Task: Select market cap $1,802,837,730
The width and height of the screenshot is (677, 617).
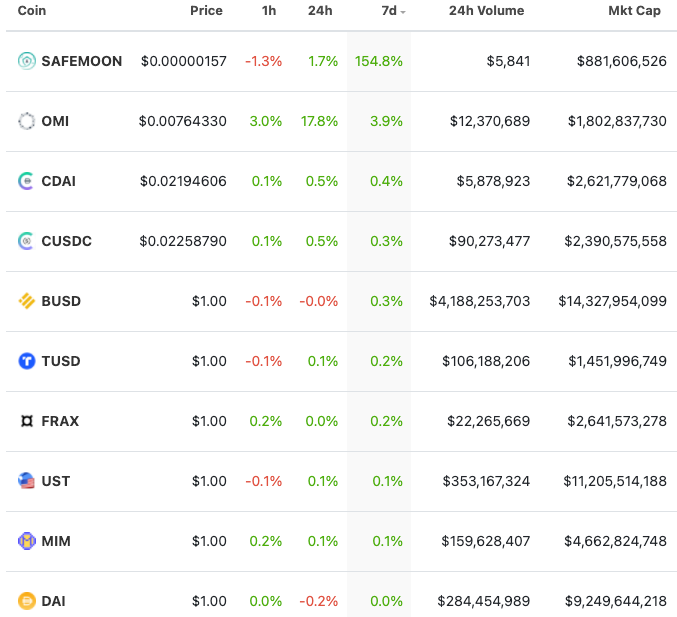Action: pos(617,121)
